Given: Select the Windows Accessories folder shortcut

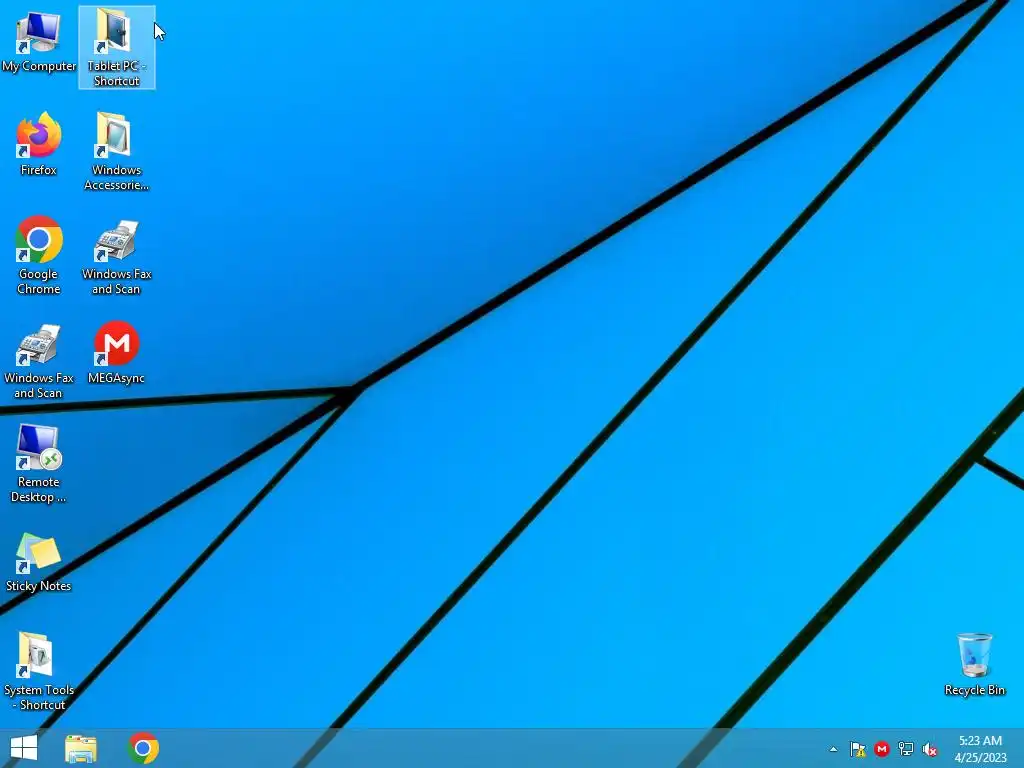Looking at the screenshot, I should pyautogui.click(x=116, y=152).
